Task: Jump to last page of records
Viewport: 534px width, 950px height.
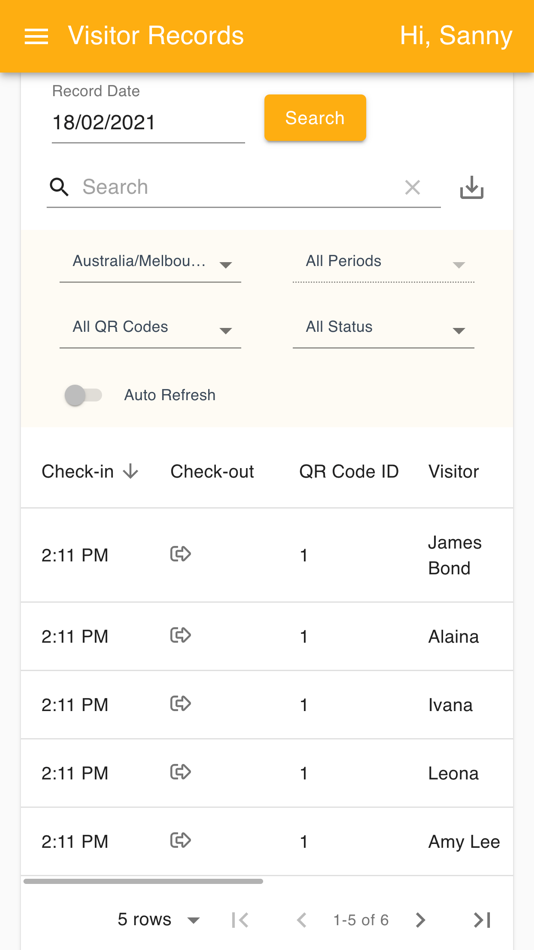Action: 482,920
